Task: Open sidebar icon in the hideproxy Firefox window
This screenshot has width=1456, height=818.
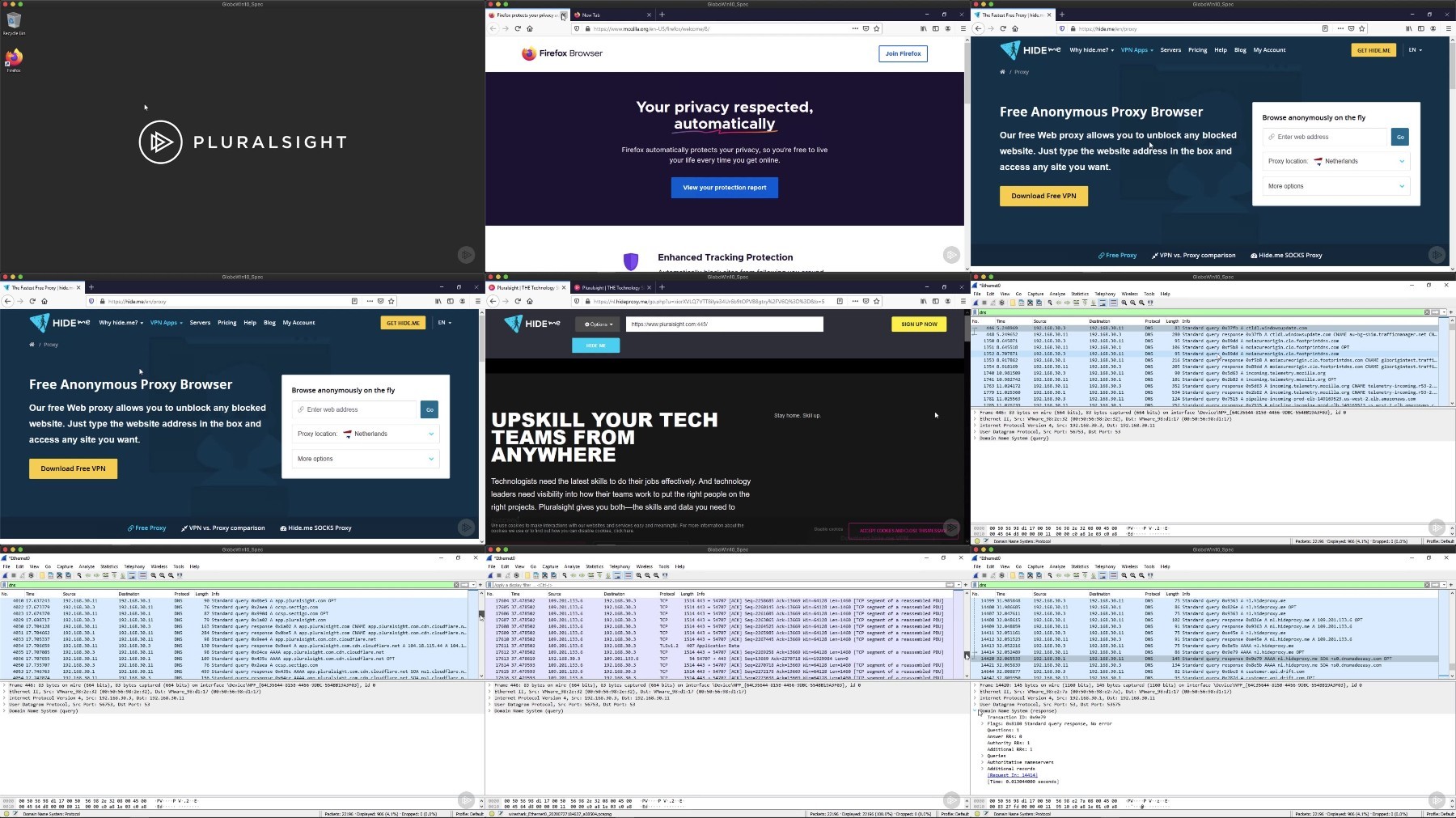Action: click(x=936, y=301)
